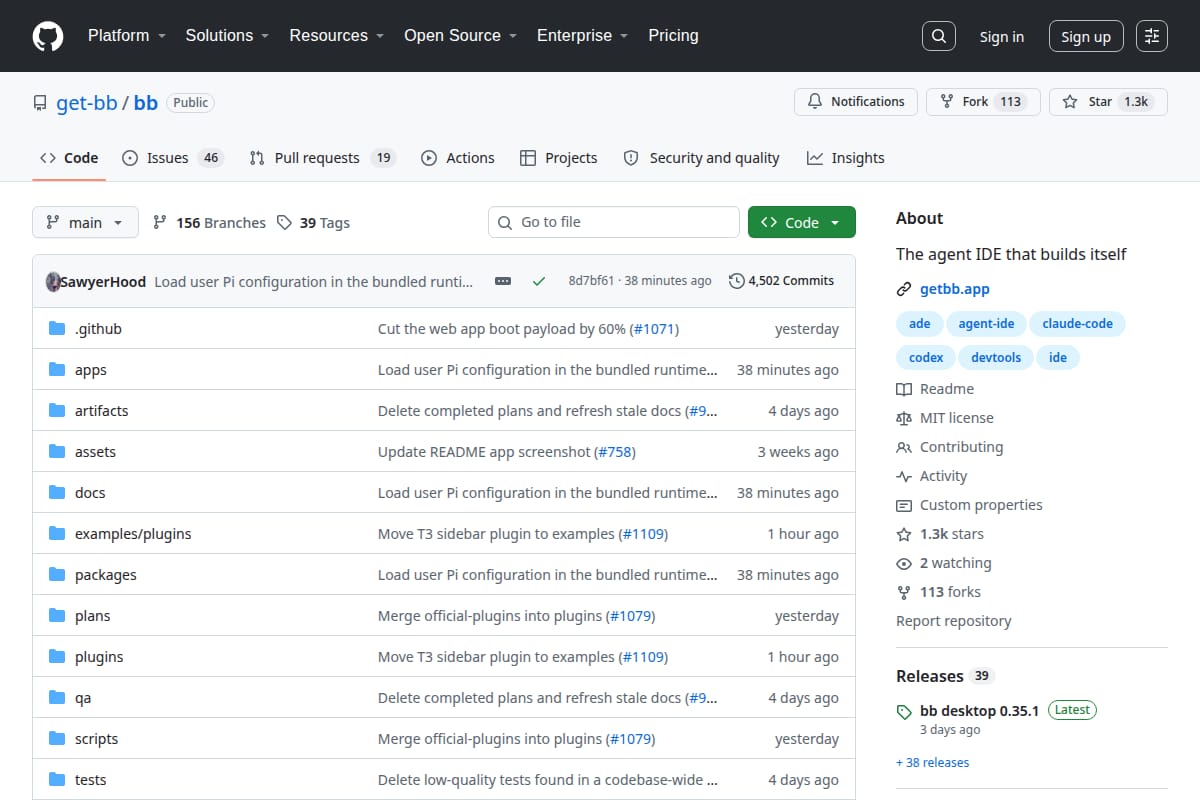The height and width of the screenshot is (800, 1200).
Task: Click the tests folder icon
Action: click(57, 779)
